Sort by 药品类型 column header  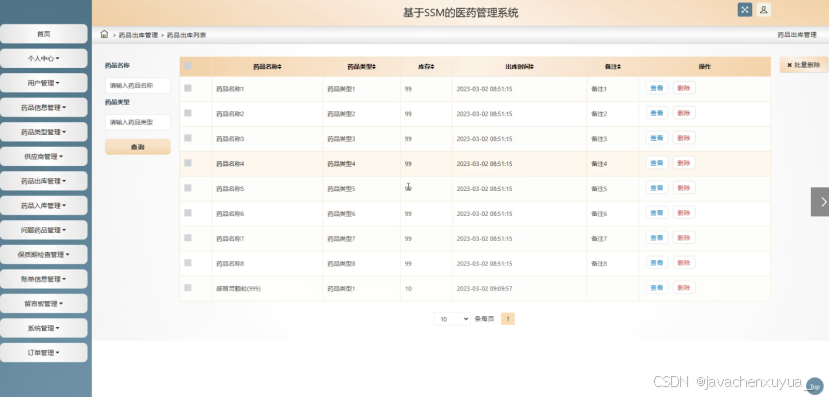(362, 67)
